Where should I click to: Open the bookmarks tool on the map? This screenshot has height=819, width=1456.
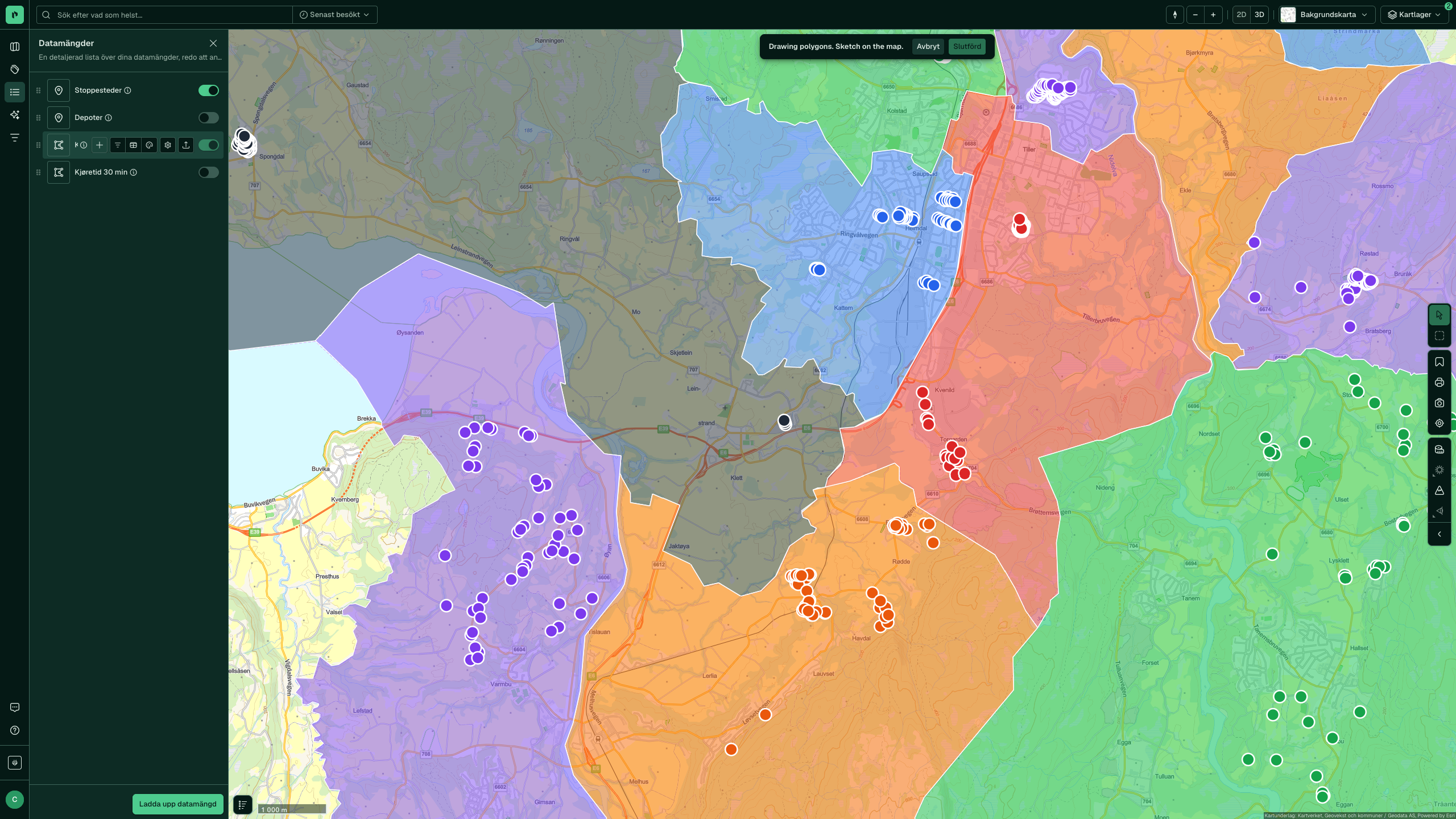tap(1439, 362)
